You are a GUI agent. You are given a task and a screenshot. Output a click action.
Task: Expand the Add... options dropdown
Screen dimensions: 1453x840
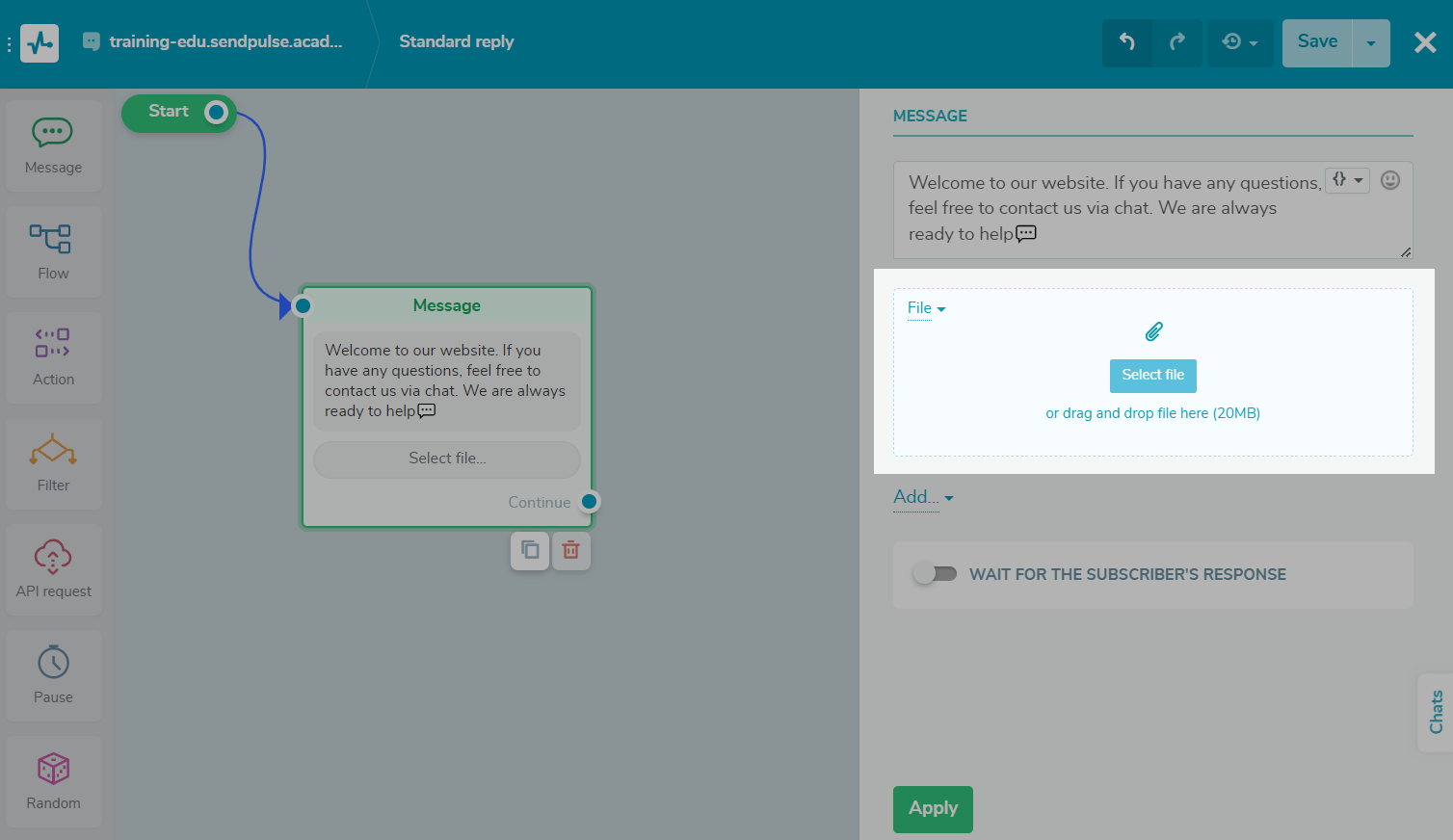tap(922, 497)
